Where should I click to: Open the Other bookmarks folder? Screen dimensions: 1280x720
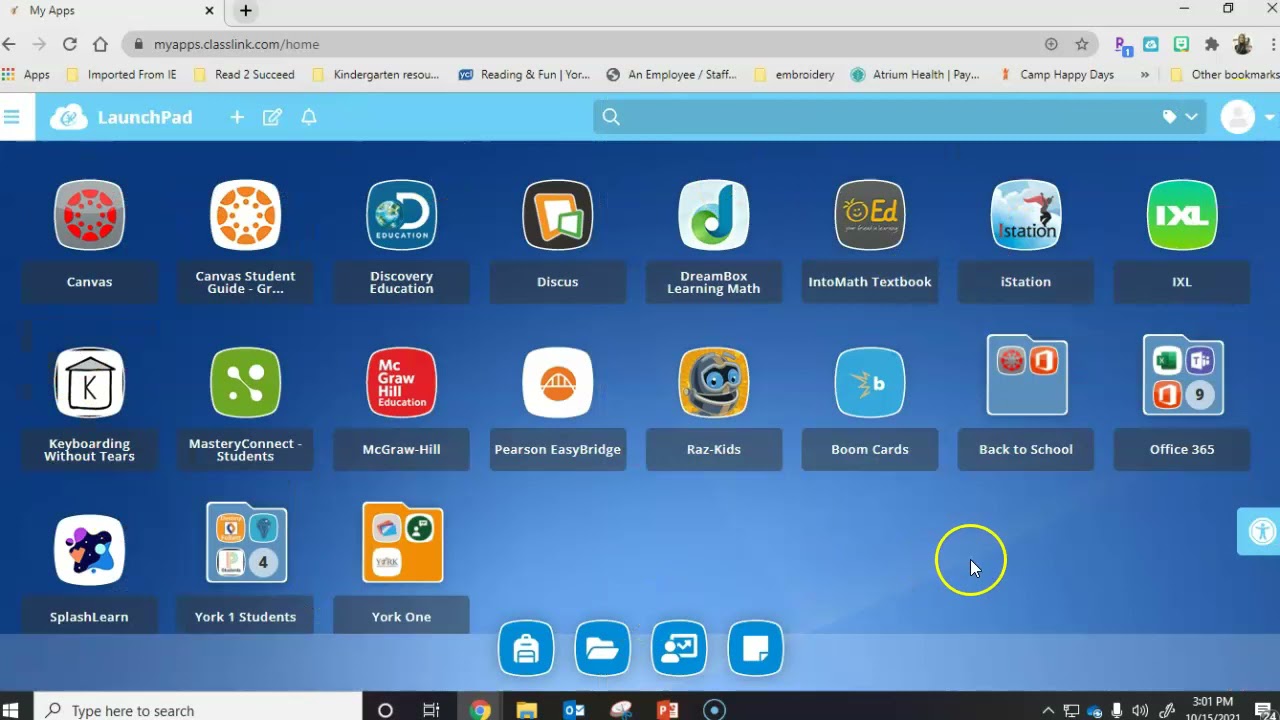pyautogui.click(x=1224, y=74)
